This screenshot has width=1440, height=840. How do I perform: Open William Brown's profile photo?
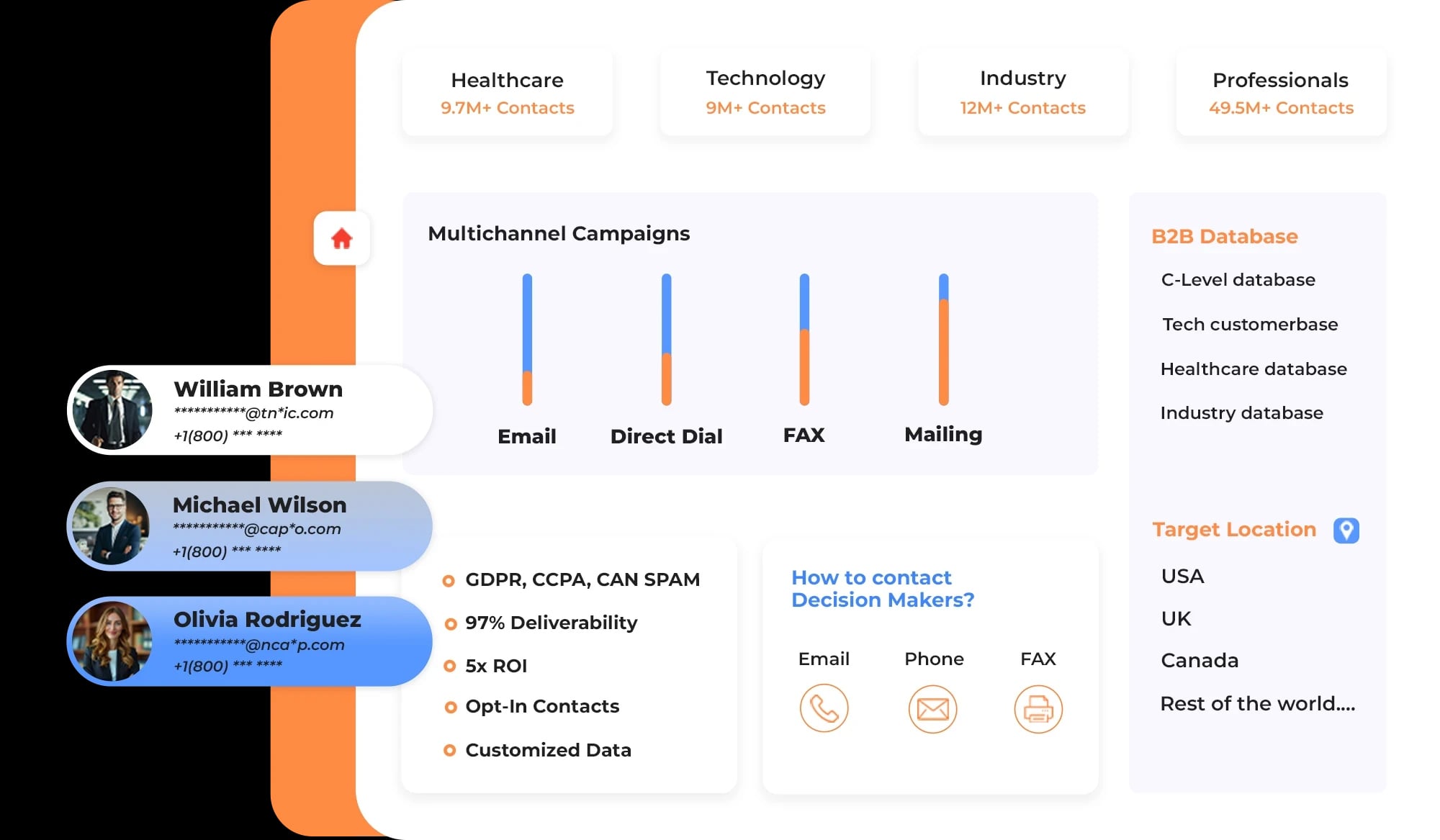113,410
